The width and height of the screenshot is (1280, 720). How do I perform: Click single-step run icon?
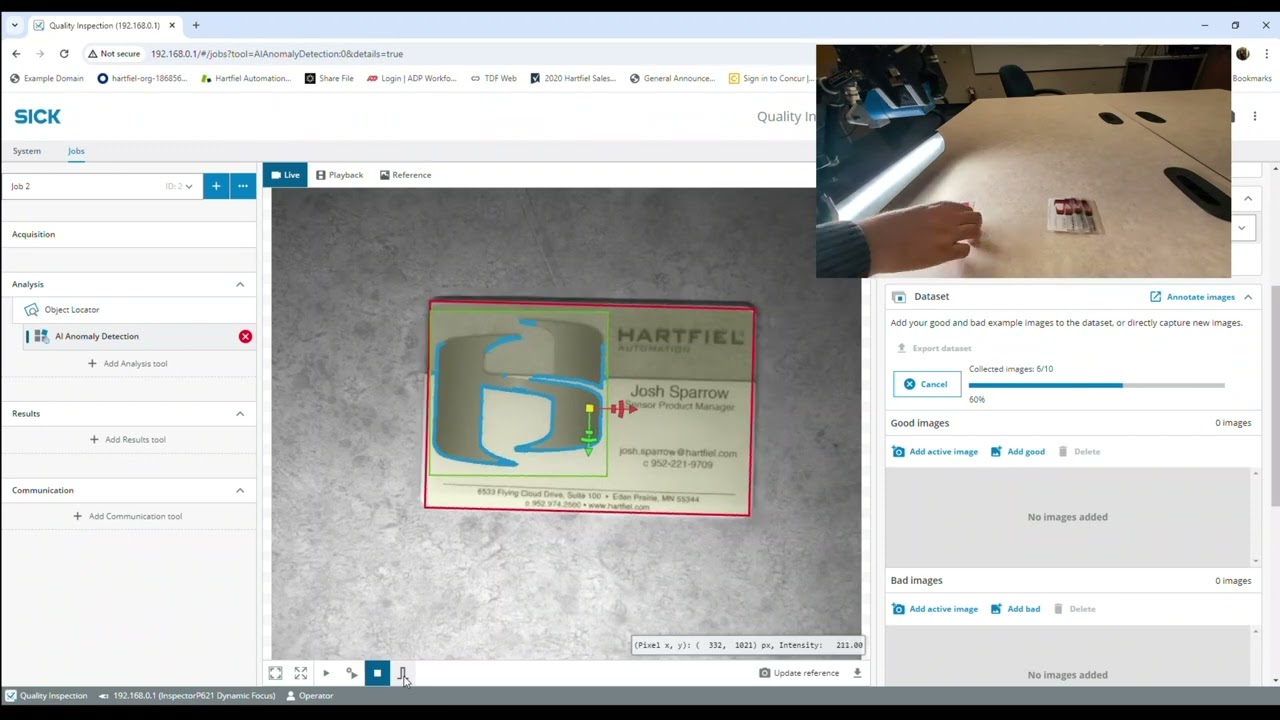tap(351, 674)
